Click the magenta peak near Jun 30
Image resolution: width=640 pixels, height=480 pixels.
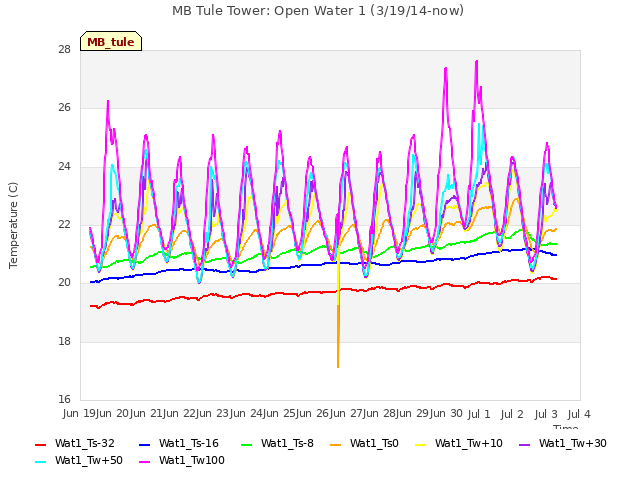[446, 69]
